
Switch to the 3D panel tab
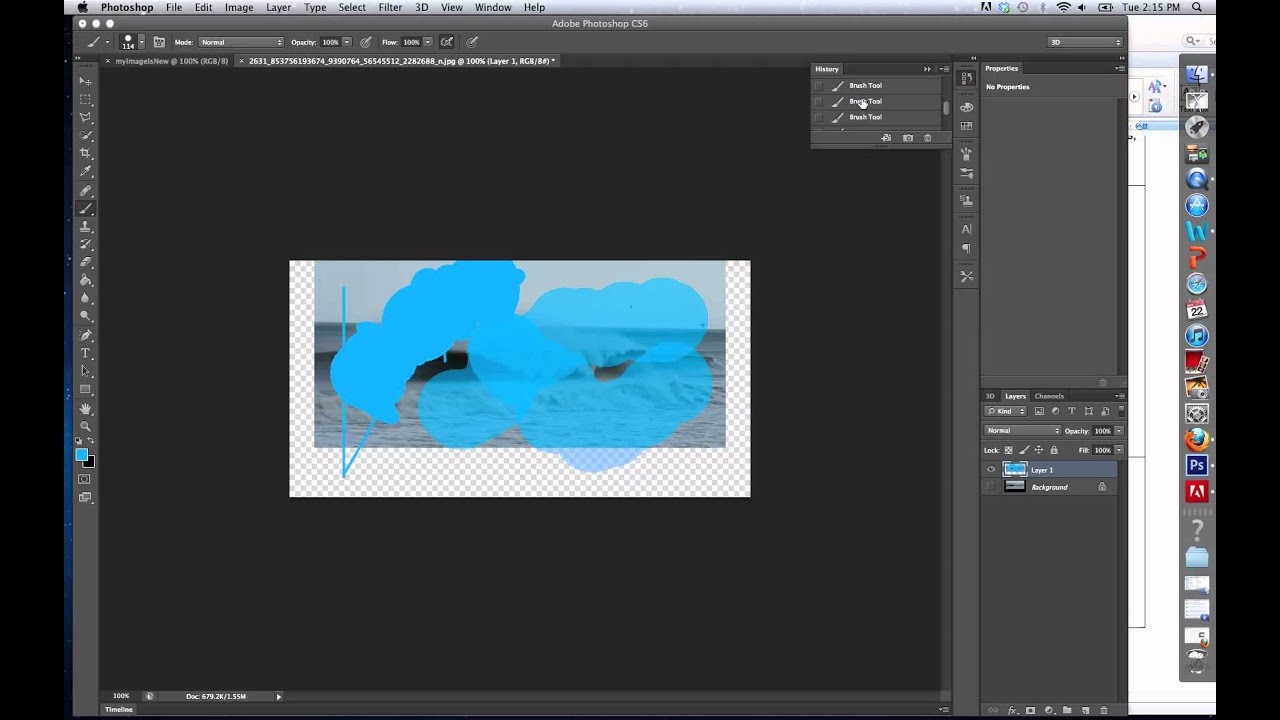click(990, 396)
